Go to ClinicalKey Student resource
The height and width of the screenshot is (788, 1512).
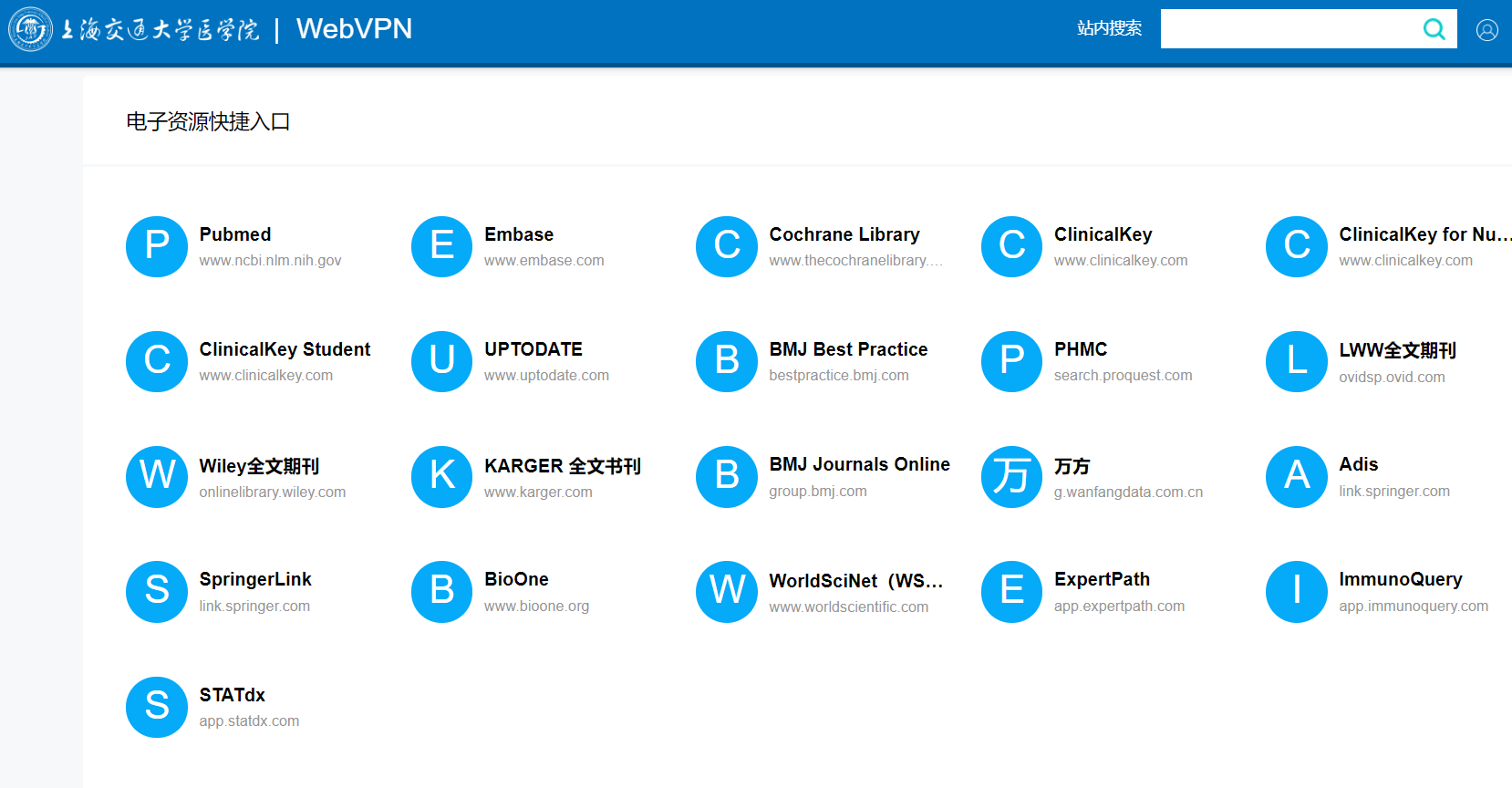(x=285, y=349)
